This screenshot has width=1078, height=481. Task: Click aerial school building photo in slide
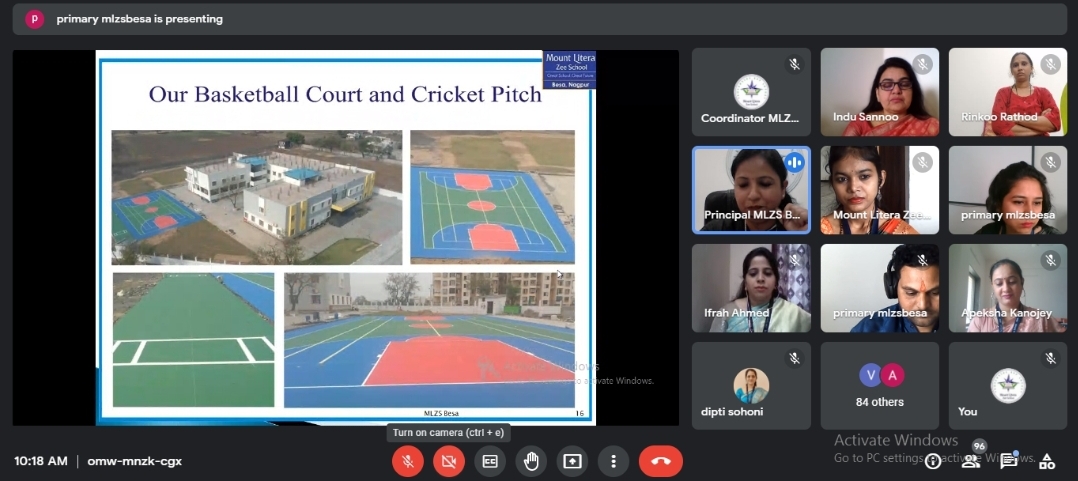pos(257,197)
